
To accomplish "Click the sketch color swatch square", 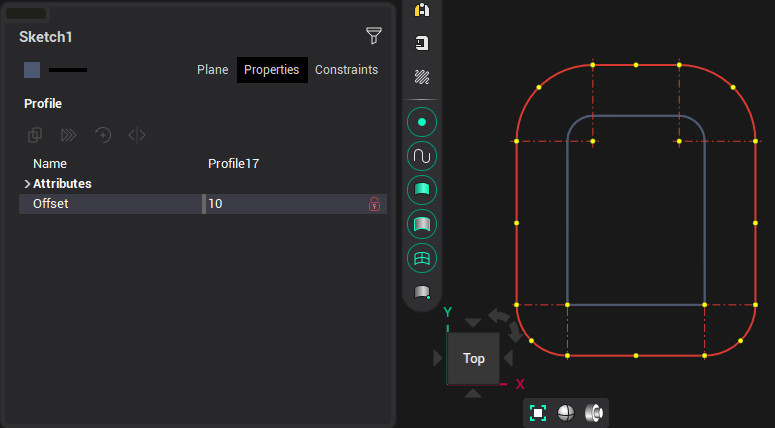I will tap(32, 70).
